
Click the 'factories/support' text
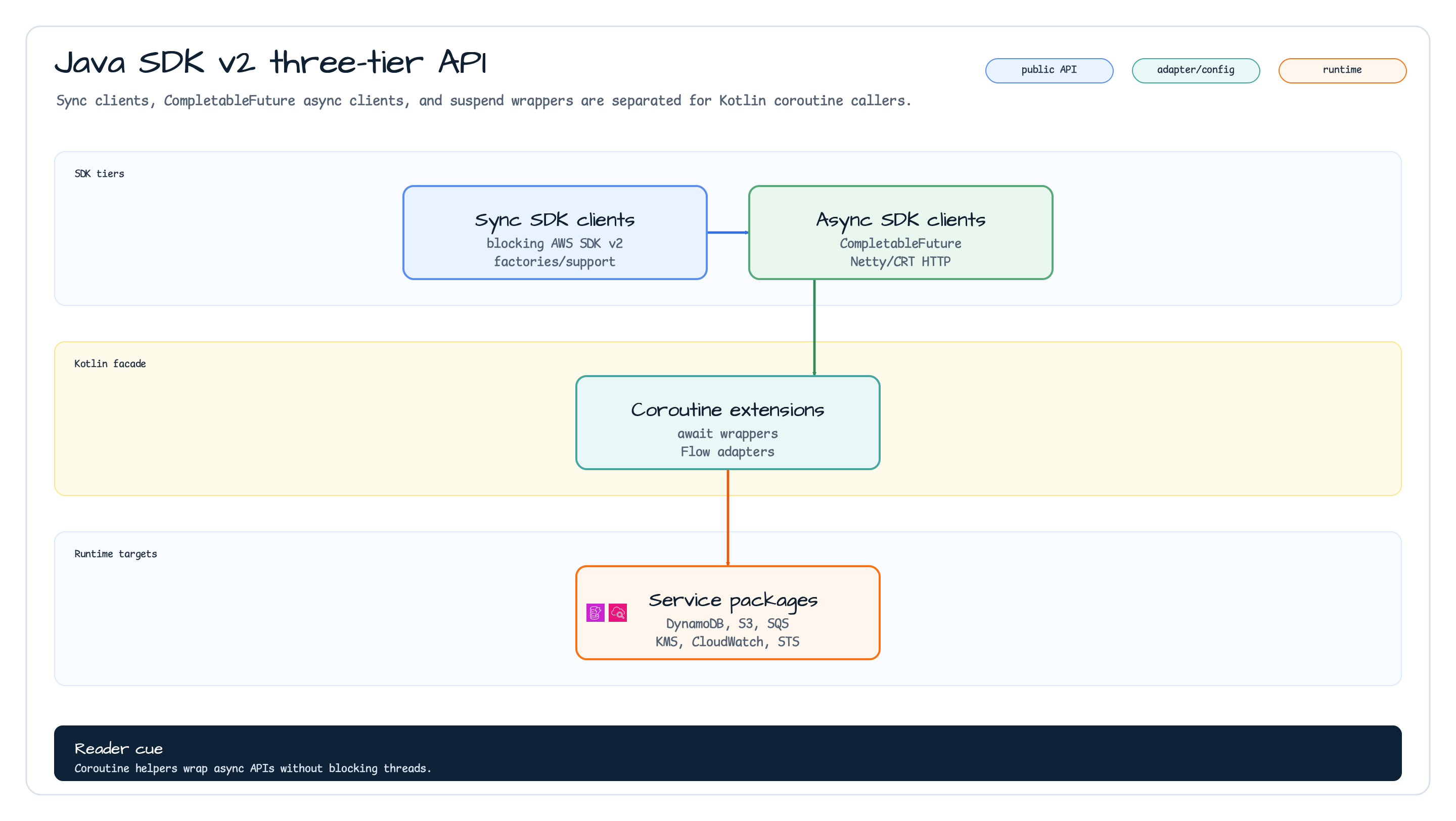[x=555, y=261]
